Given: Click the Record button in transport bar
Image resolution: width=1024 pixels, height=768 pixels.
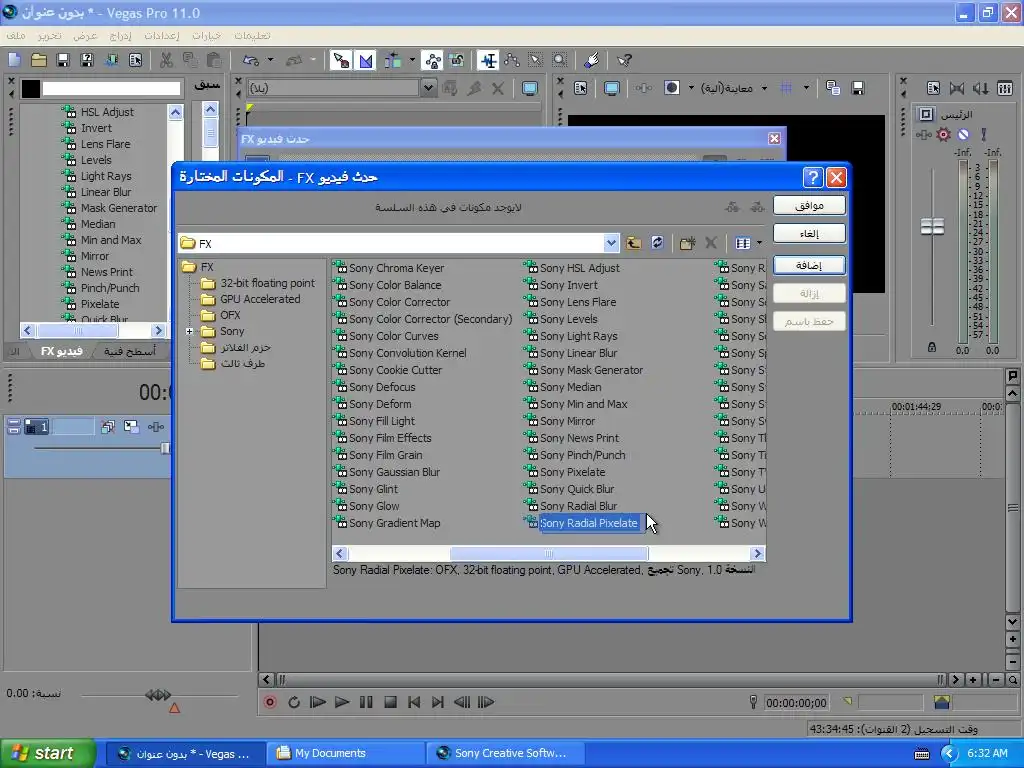Looking at the screenshot, I should (x=270, y=702).
